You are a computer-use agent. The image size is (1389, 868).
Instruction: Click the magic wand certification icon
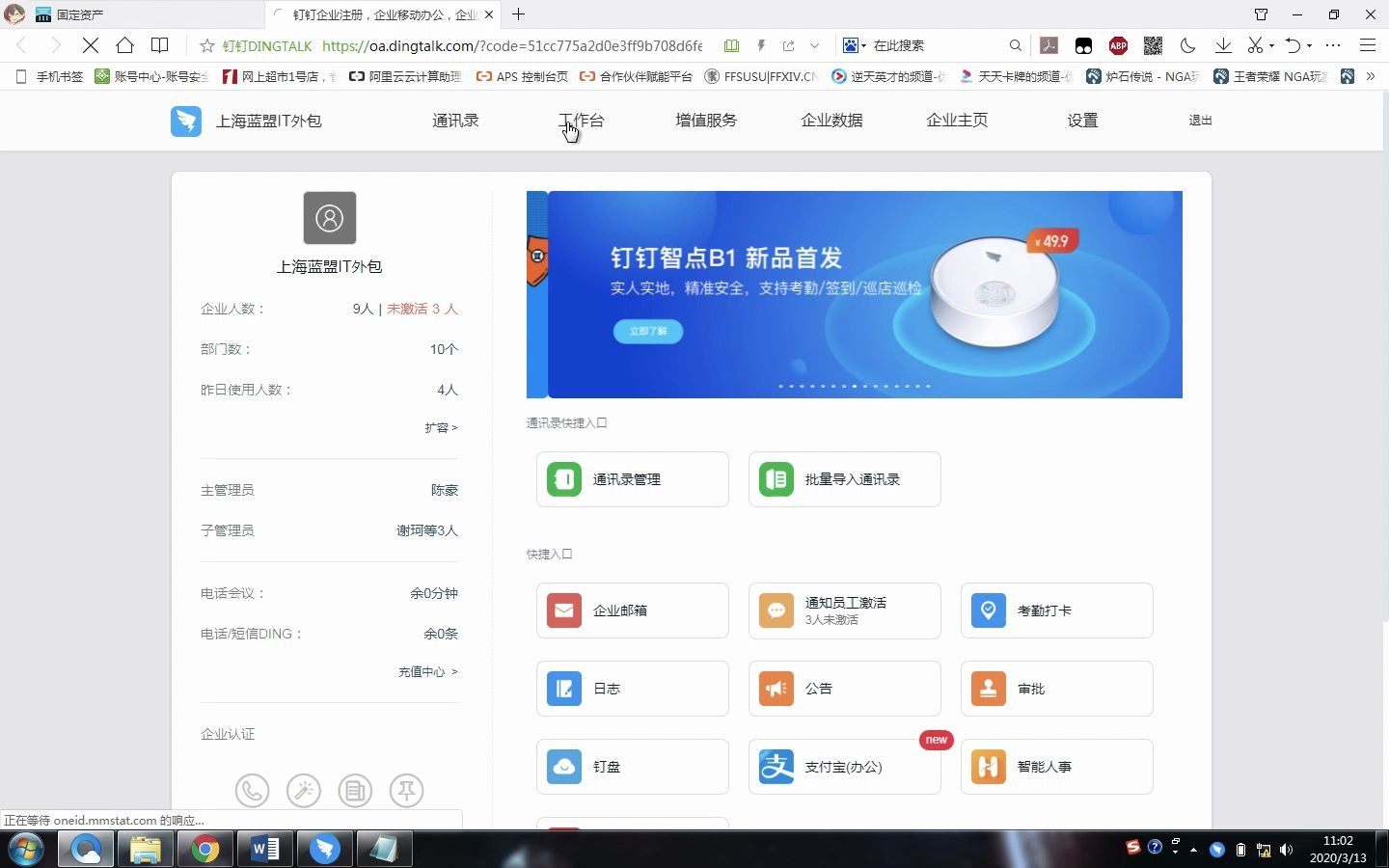click(304, 791)
